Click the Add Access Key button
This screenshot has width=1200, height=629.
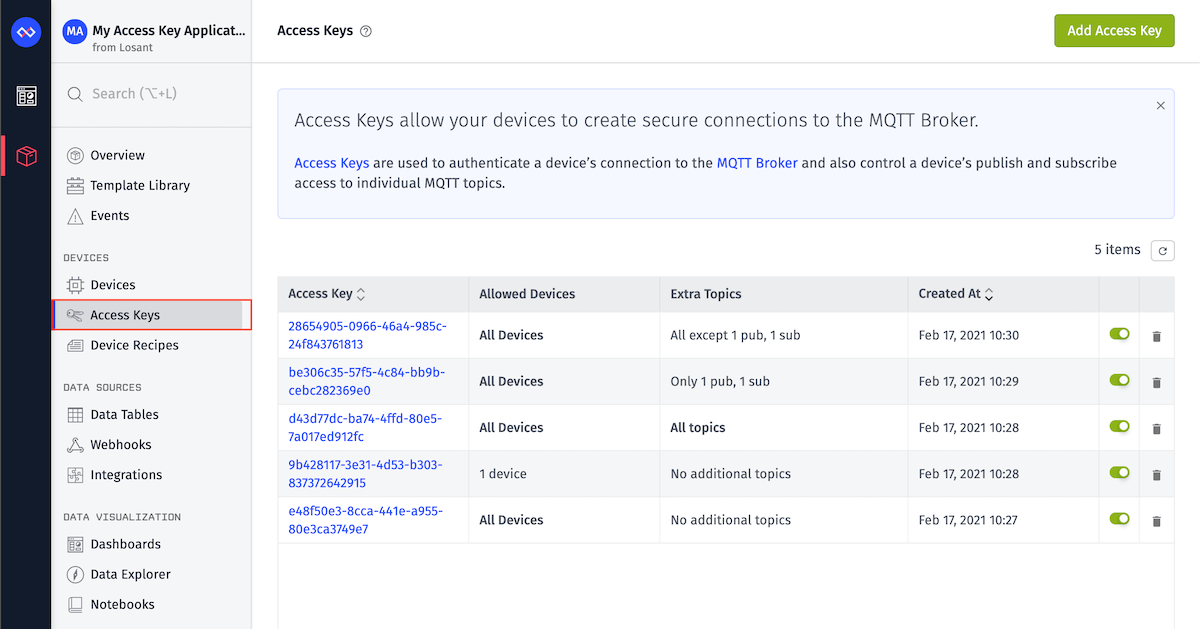click(1114, 30)
